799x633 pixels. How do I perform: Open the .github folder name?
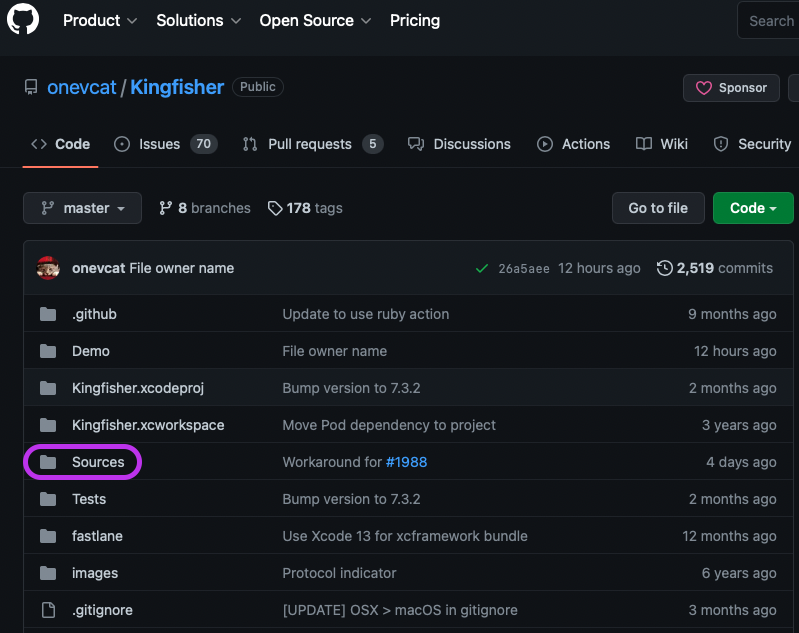point(94,314)
